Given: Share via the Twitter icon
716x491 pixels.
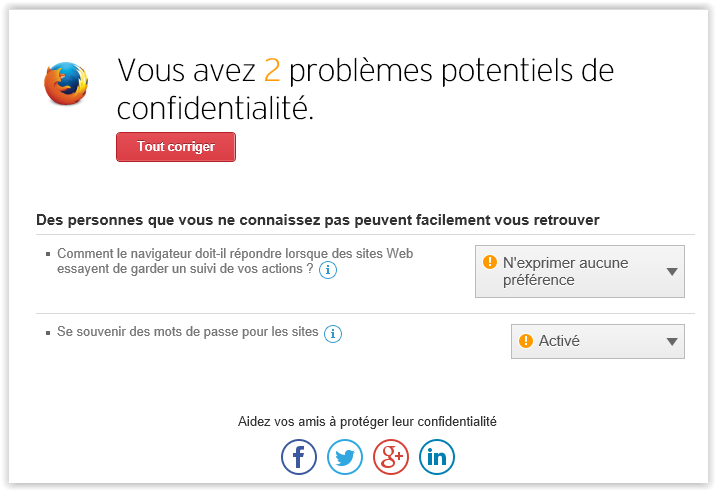Looking at the screenshot, I should click(x=345, y=458).
